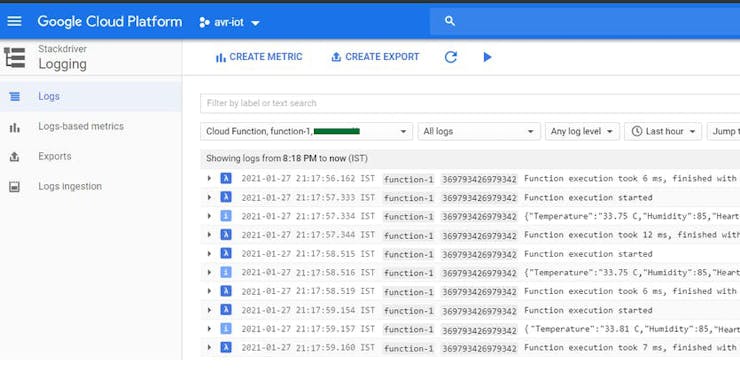Open the Last hour time range dropdown
The image size is (740, 372).
pos(663,131)
